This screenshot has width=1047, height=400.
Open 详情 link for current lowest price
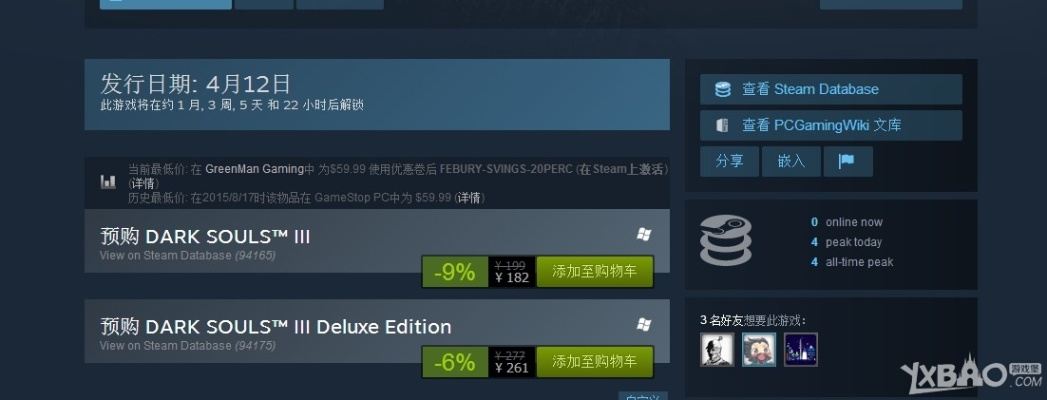pos(143,183)
